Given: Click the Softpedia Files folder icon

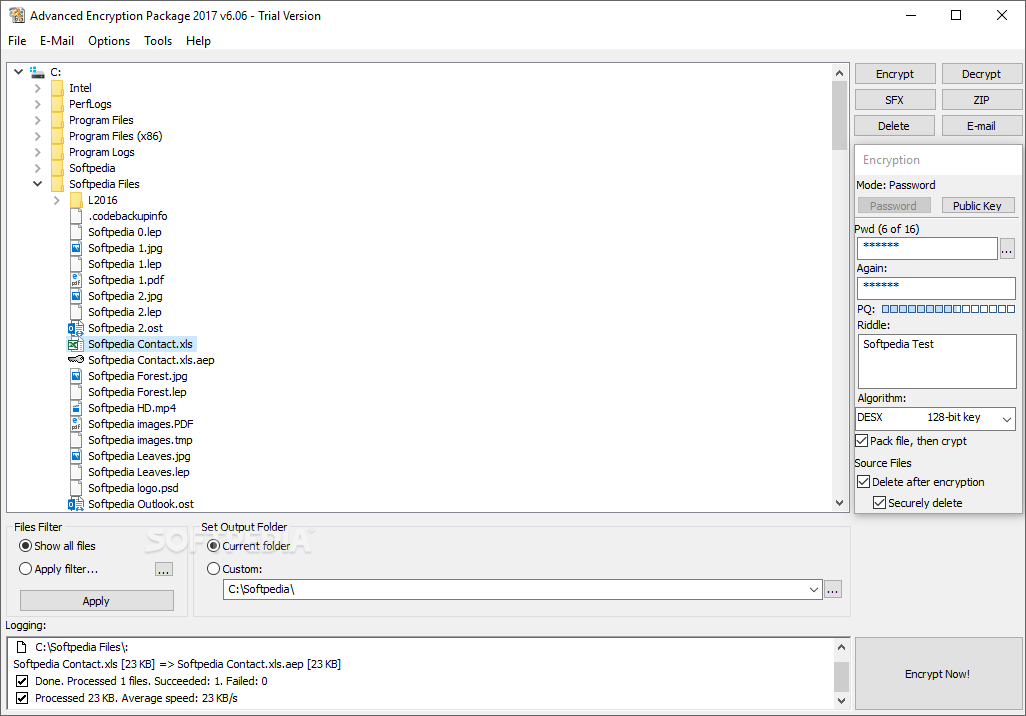Looking at the screenshot, I should point(58,184).
